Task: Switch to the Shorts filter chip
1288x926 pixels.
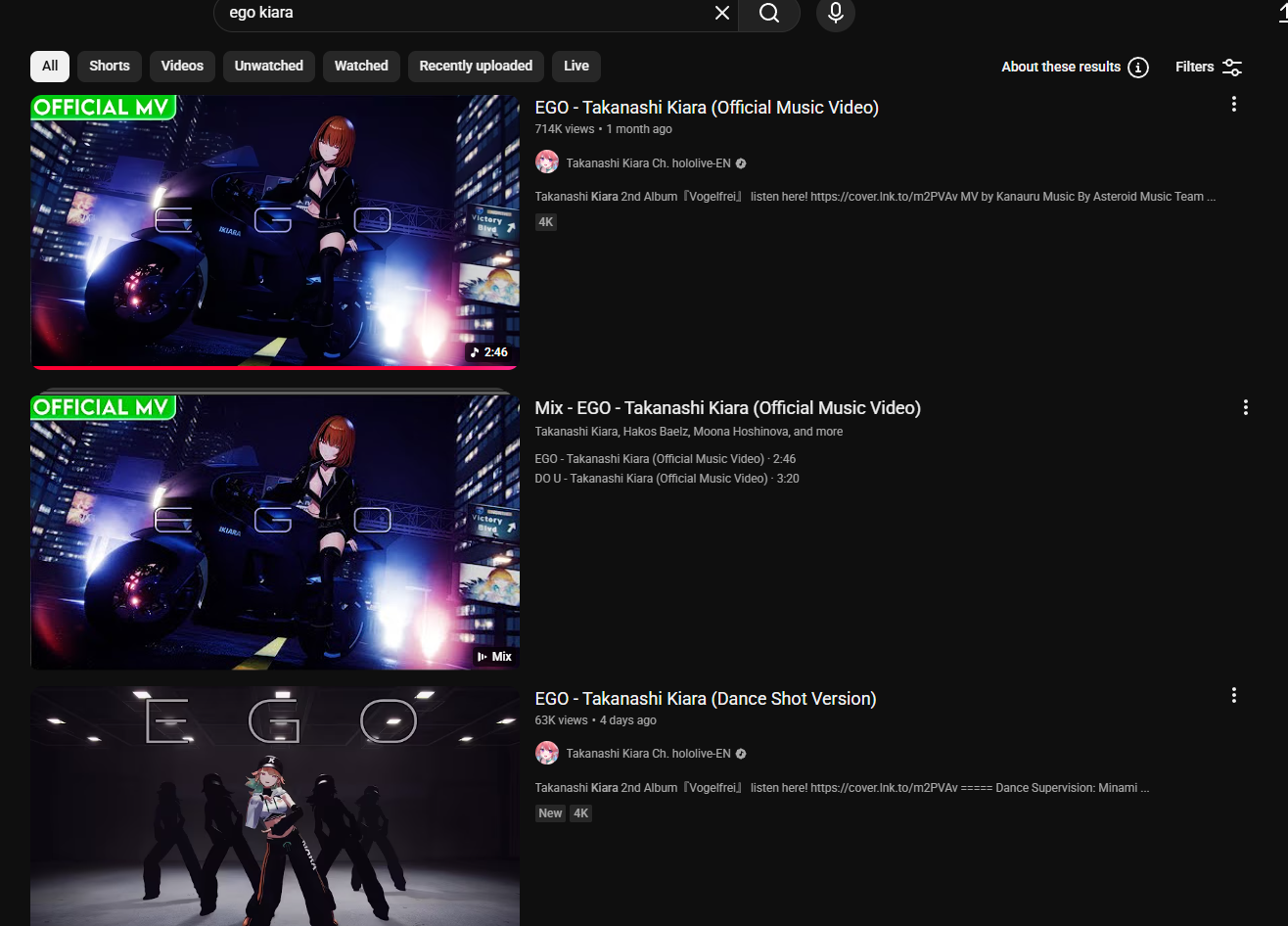Action: pyautogui.click(x=110, y=66)
